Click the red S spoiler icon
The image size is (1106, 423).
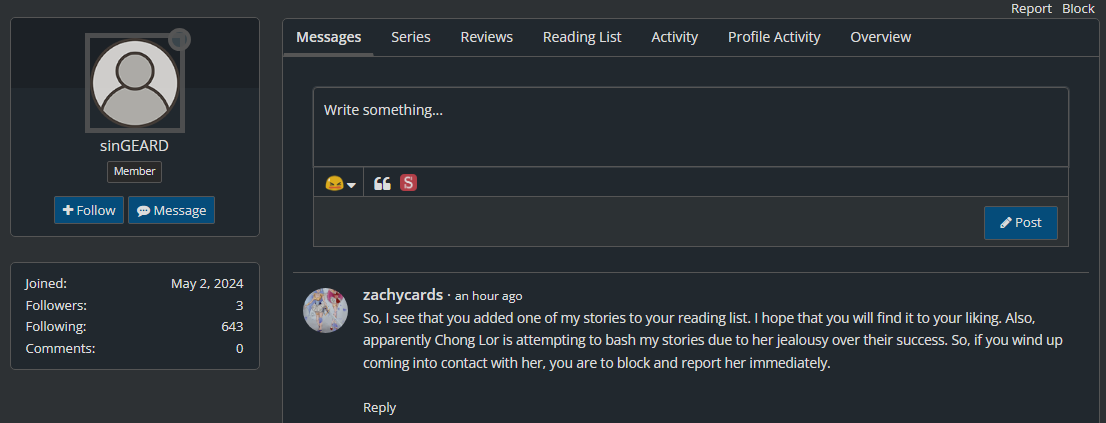pos(408,183)
